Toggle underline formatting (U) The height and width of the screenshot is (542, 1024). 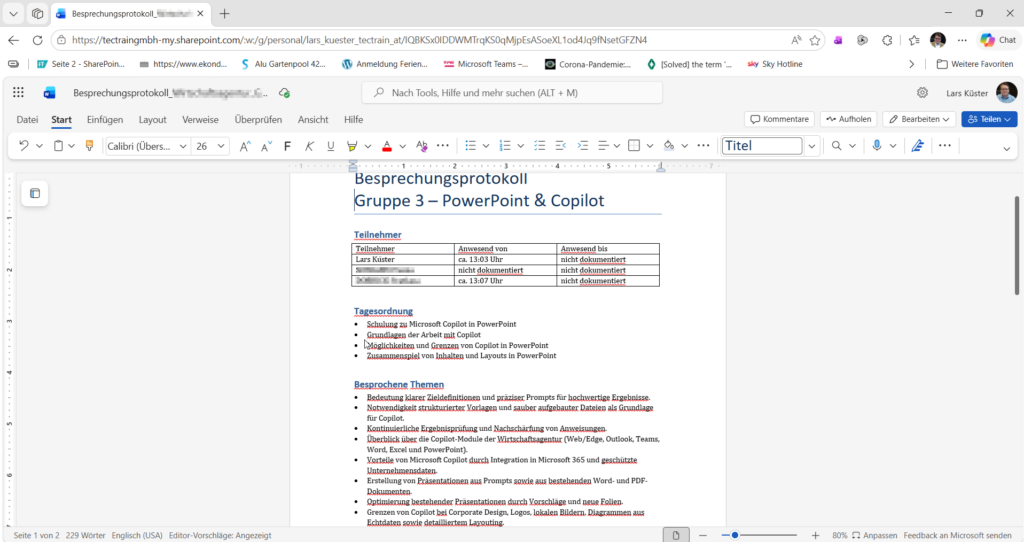(x=330, y=146)
